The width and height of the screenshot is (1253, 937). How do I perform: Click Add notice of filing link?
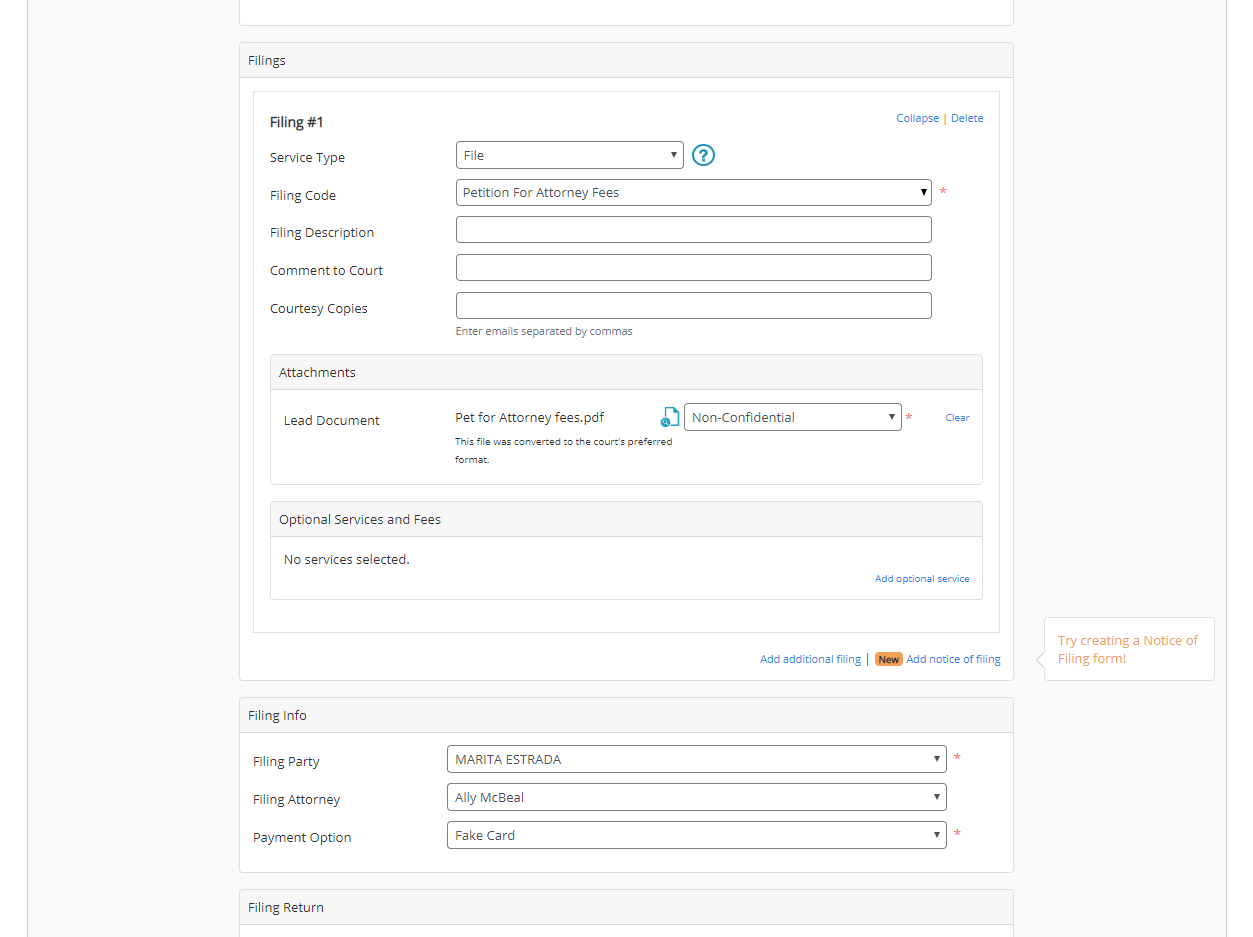(x=953, y=659)
